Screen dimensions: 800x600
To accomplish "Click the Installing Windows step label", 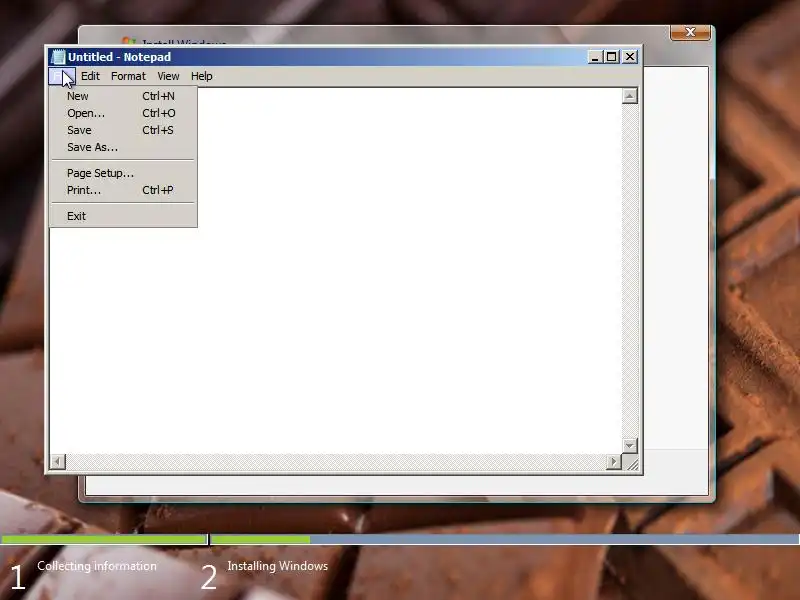I will [278, 566].
